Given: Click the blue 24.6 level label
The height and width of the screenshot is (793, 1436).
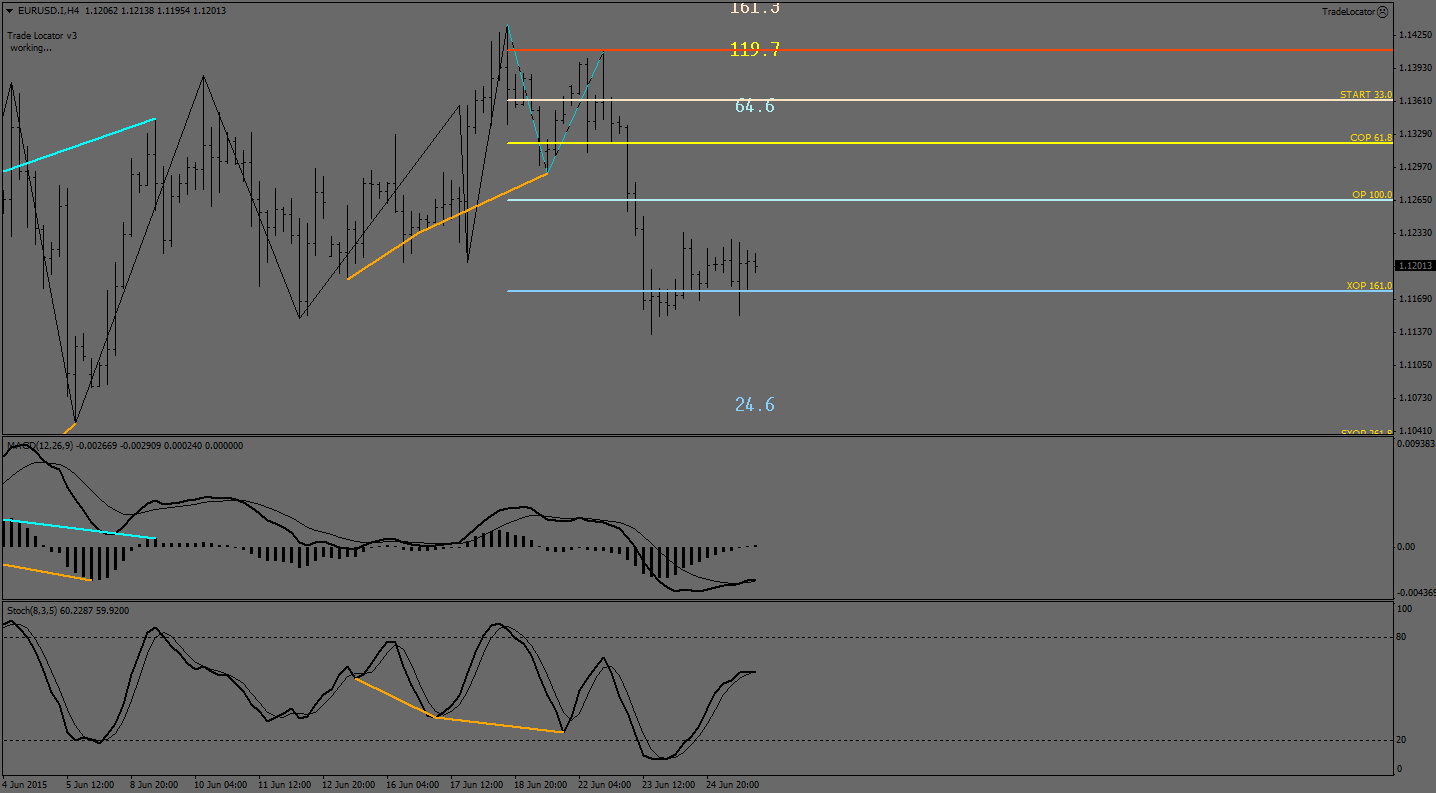Looking at the screenshot, I should pos(755,404).
